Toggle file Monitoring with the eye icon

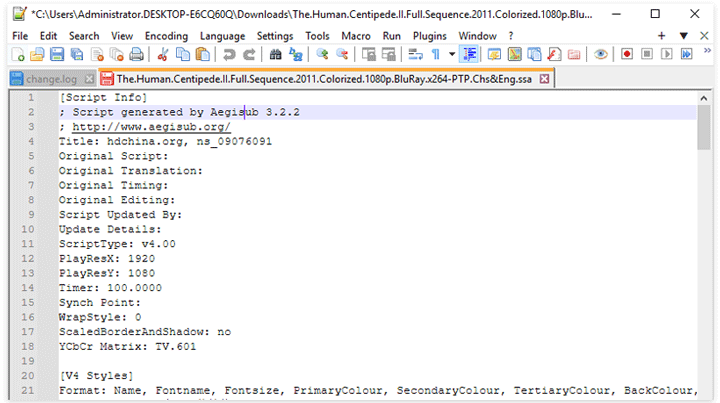[x=600, y=55]
